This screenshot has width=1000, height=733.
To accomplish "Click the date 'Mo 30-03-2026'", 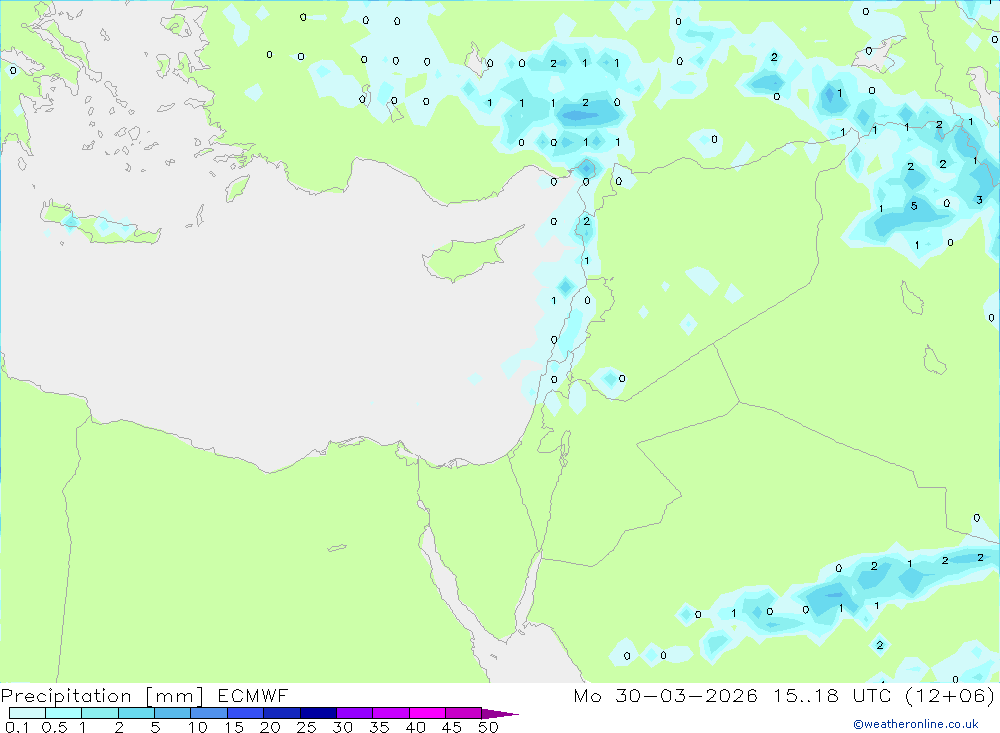I will pyautogui.click(x=665, y=695).
